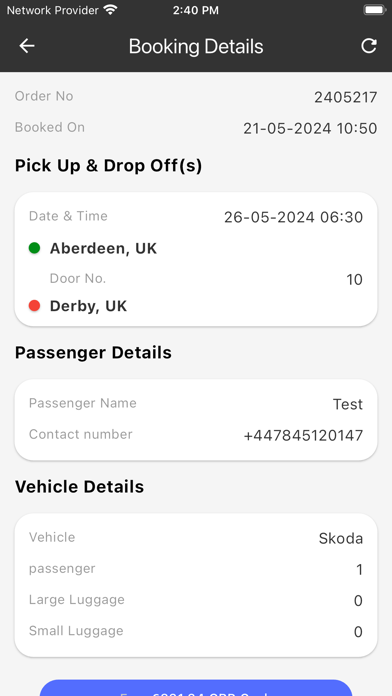Tap the green pickup location dot
This screenshot has width=392, height=696.
tap(34, 248)
